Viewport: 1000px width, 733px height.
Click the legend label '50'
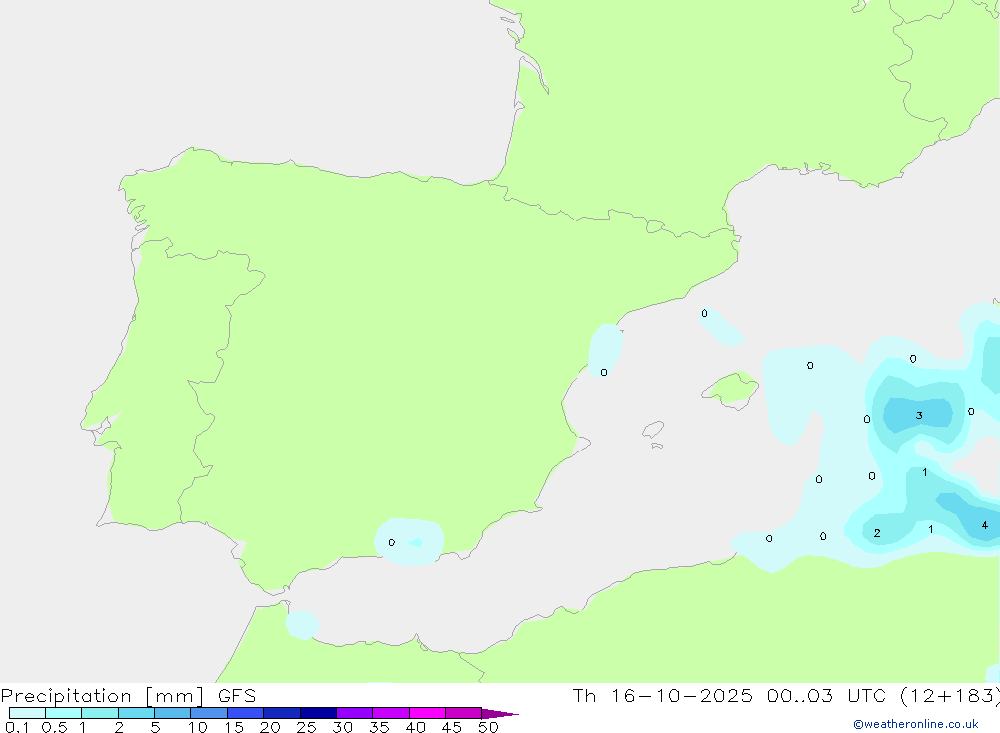pyautogui.click(x=488, y=727)
